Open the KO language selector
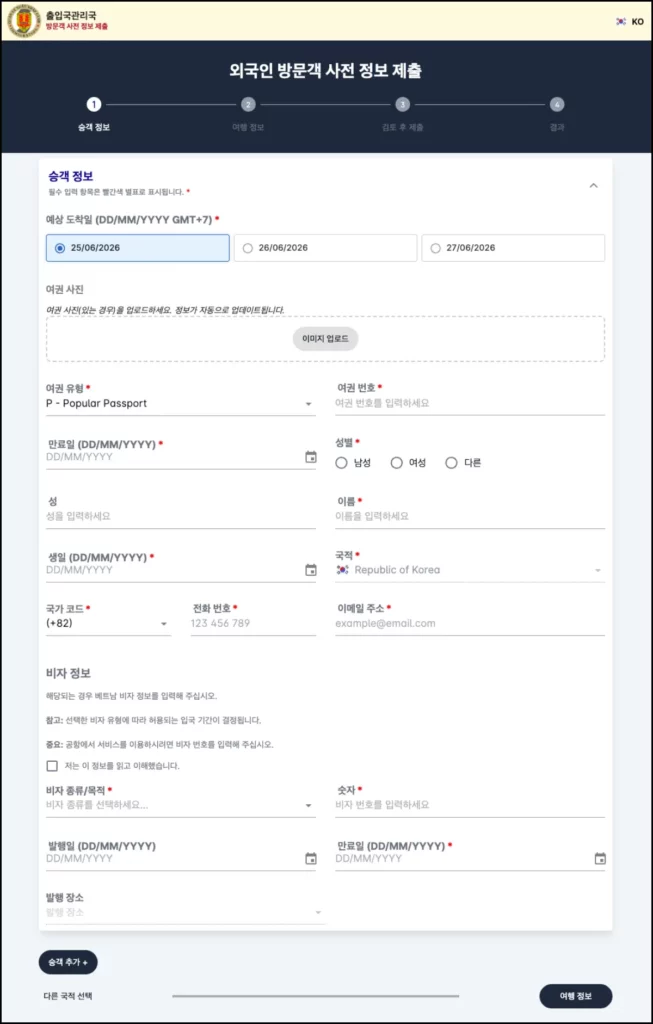Image resolution: width=653 pixels, height=1024 pixels. (630, 21)
